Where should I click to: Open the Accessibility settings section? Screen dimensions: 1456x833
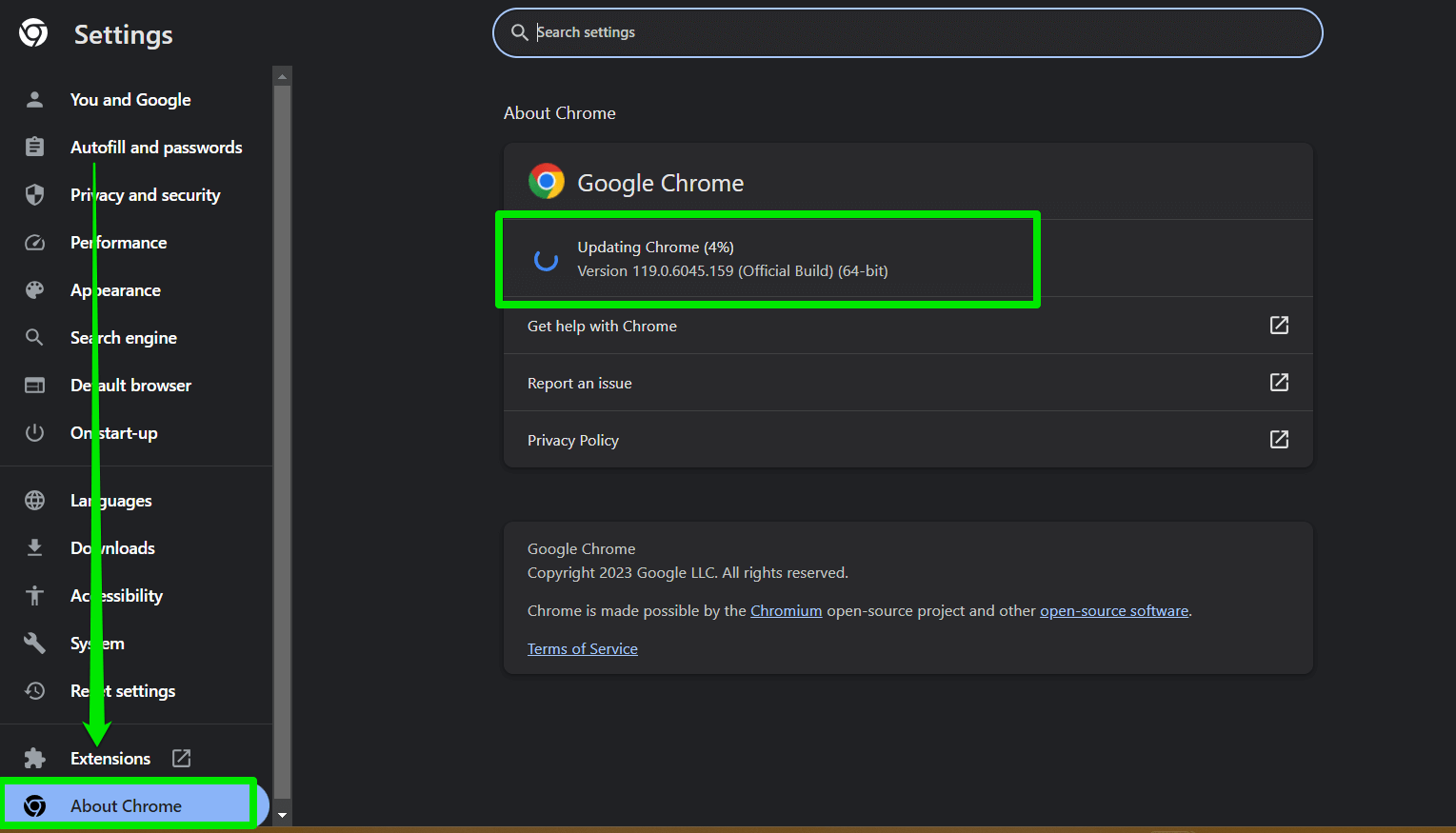click(116, 595)
